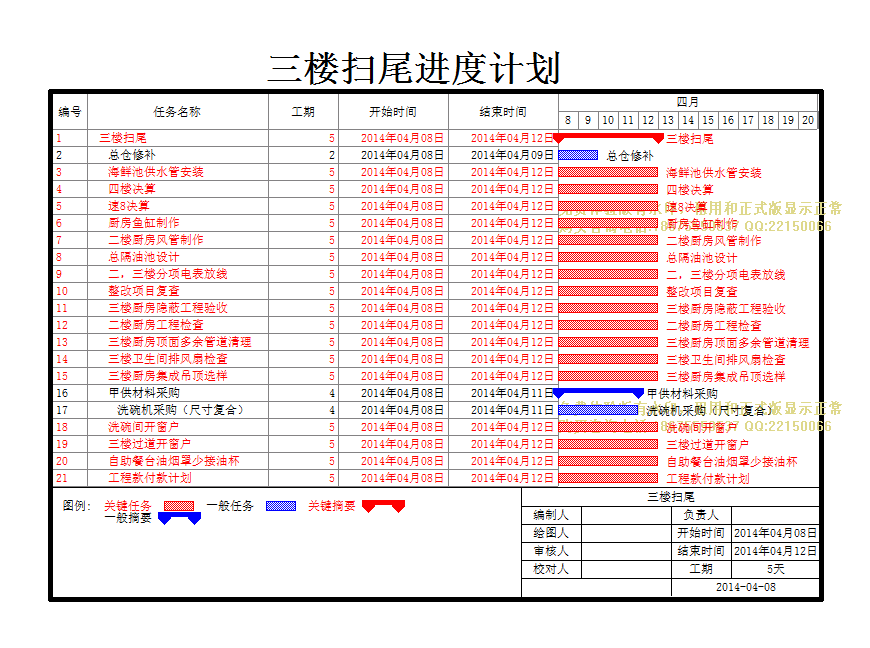Image resolution: width=870 pixels, height=648 pixels.
Task: Click the 三楼扫尾 info block title
Action: pyautogui.click(x=670, y=497)
